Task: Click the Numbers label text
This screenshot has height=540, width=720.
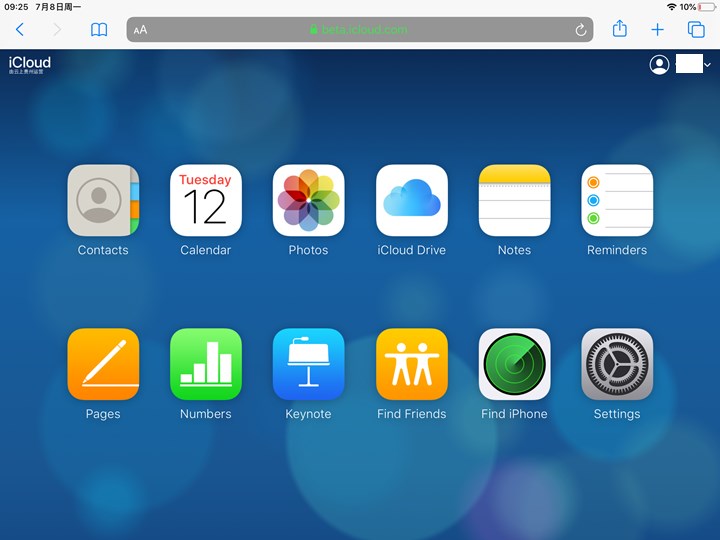Action: pos(206,414)
